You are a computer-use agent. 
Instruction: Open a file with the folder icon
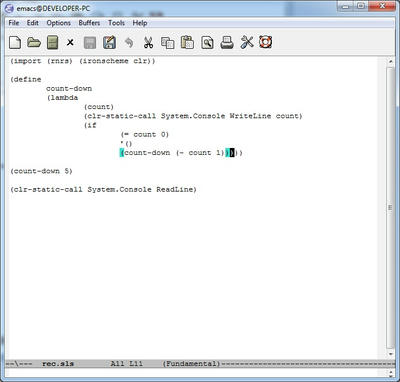[x=34, y=43]
